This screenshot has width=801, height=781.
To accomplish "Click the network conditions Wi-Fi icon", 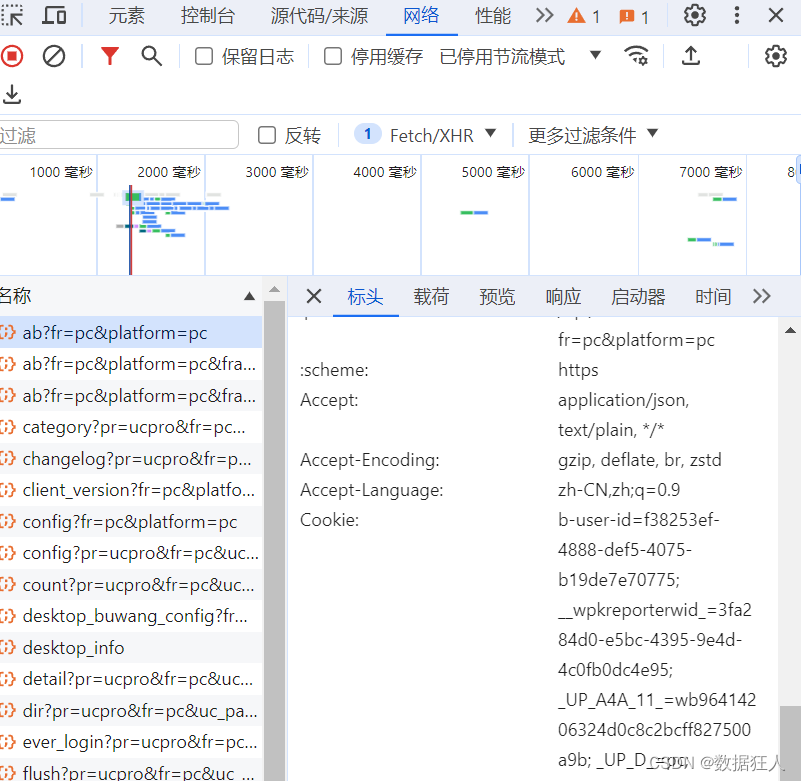I will coord(637,56).
